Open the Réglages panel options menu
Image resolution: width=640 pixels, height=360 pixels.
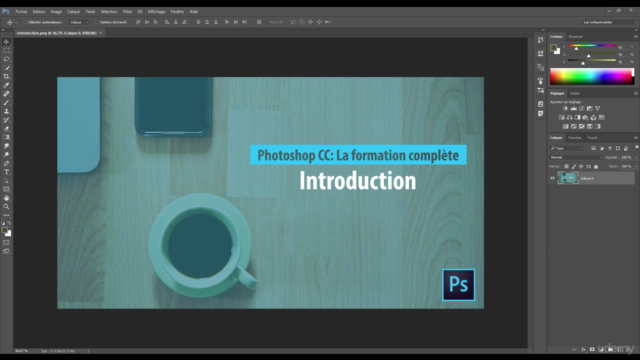click(x=636, y=93)
